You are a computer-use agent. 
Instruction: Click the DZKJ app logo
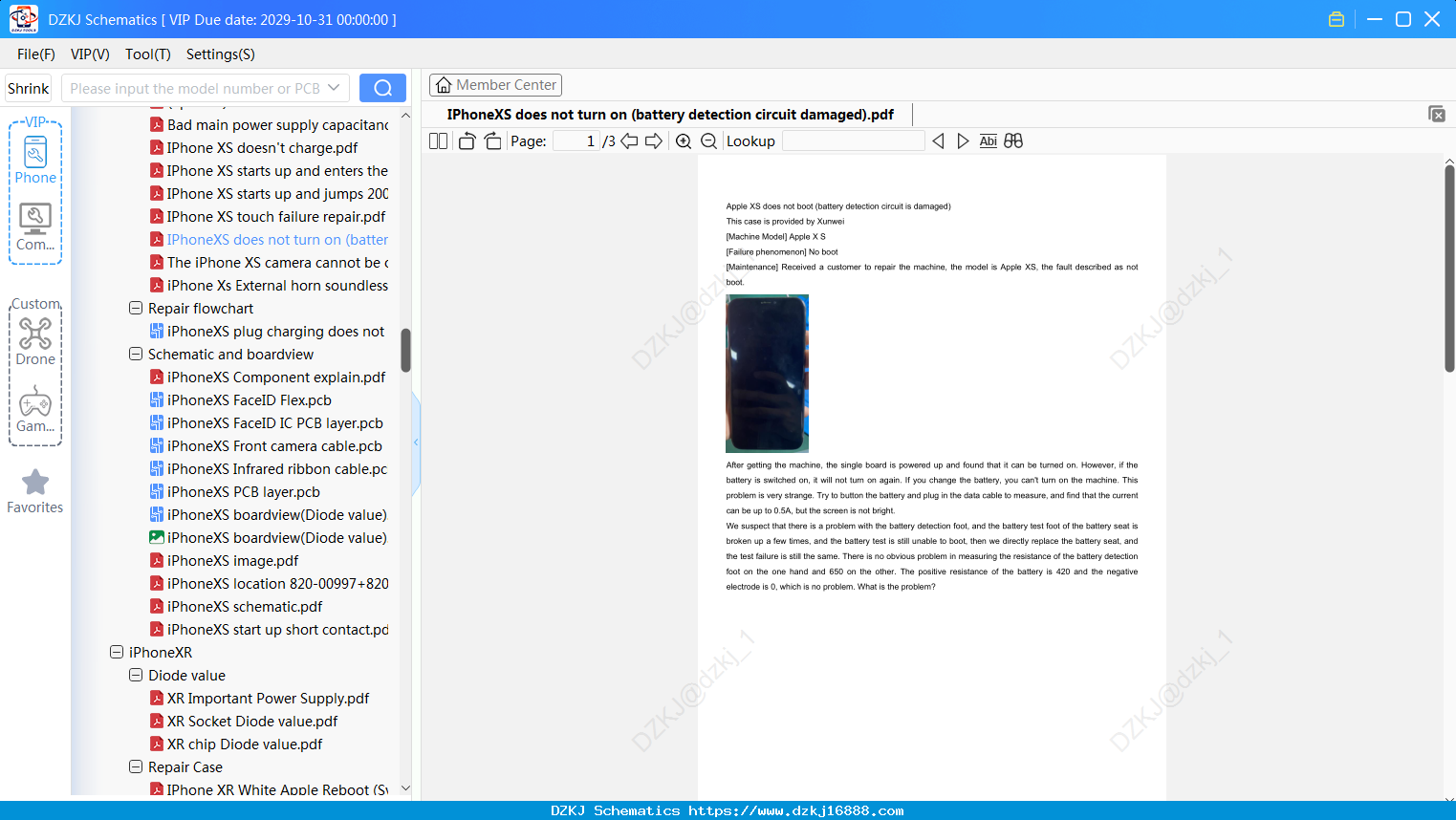click(x=23, y=19)
